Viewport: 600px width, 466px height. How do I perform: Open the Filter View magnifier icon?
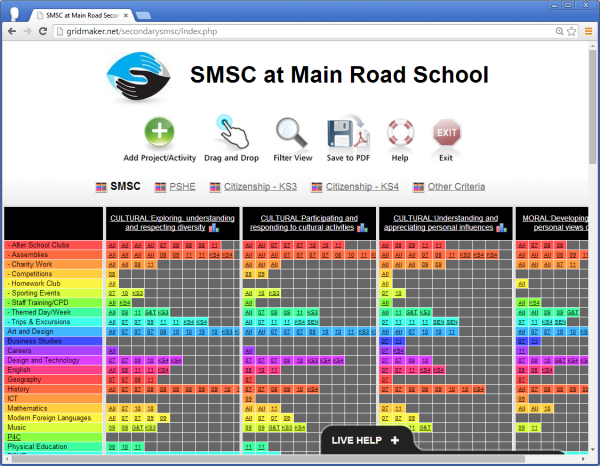[292, 132]
